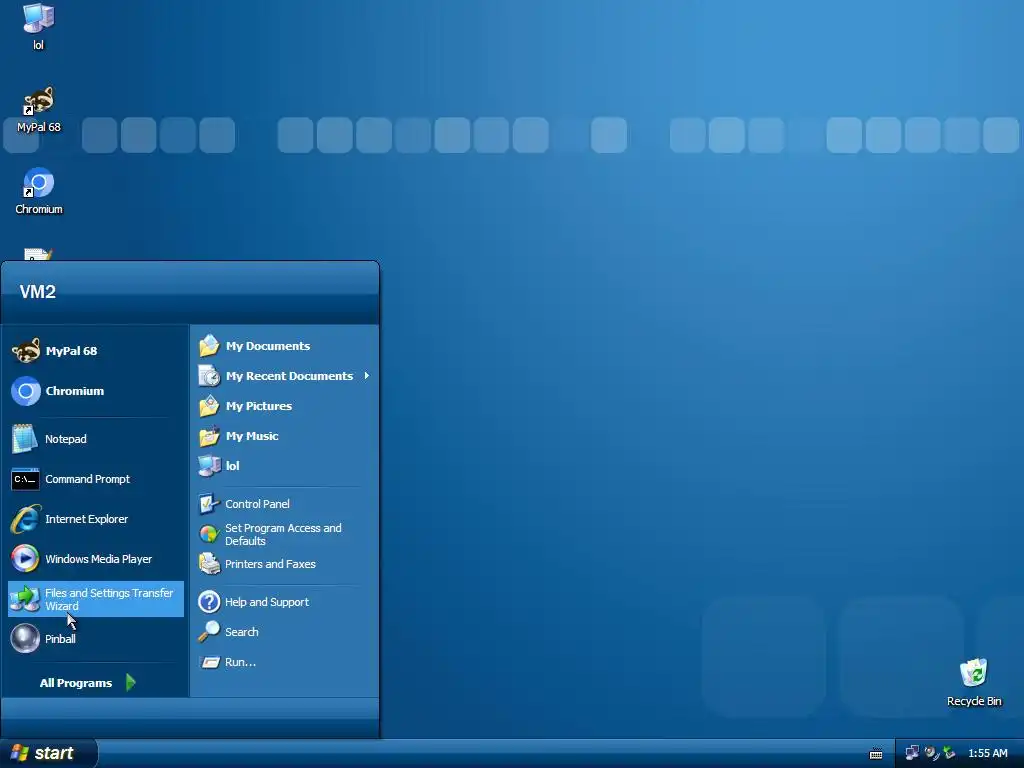Open Notepad from the Start menu

pos(95,439)
